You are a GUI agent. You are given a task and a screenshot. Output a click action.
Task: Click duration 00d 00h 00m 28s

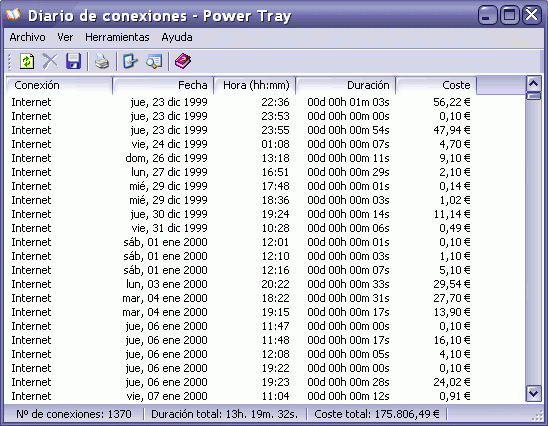click(x=348, y=382)
